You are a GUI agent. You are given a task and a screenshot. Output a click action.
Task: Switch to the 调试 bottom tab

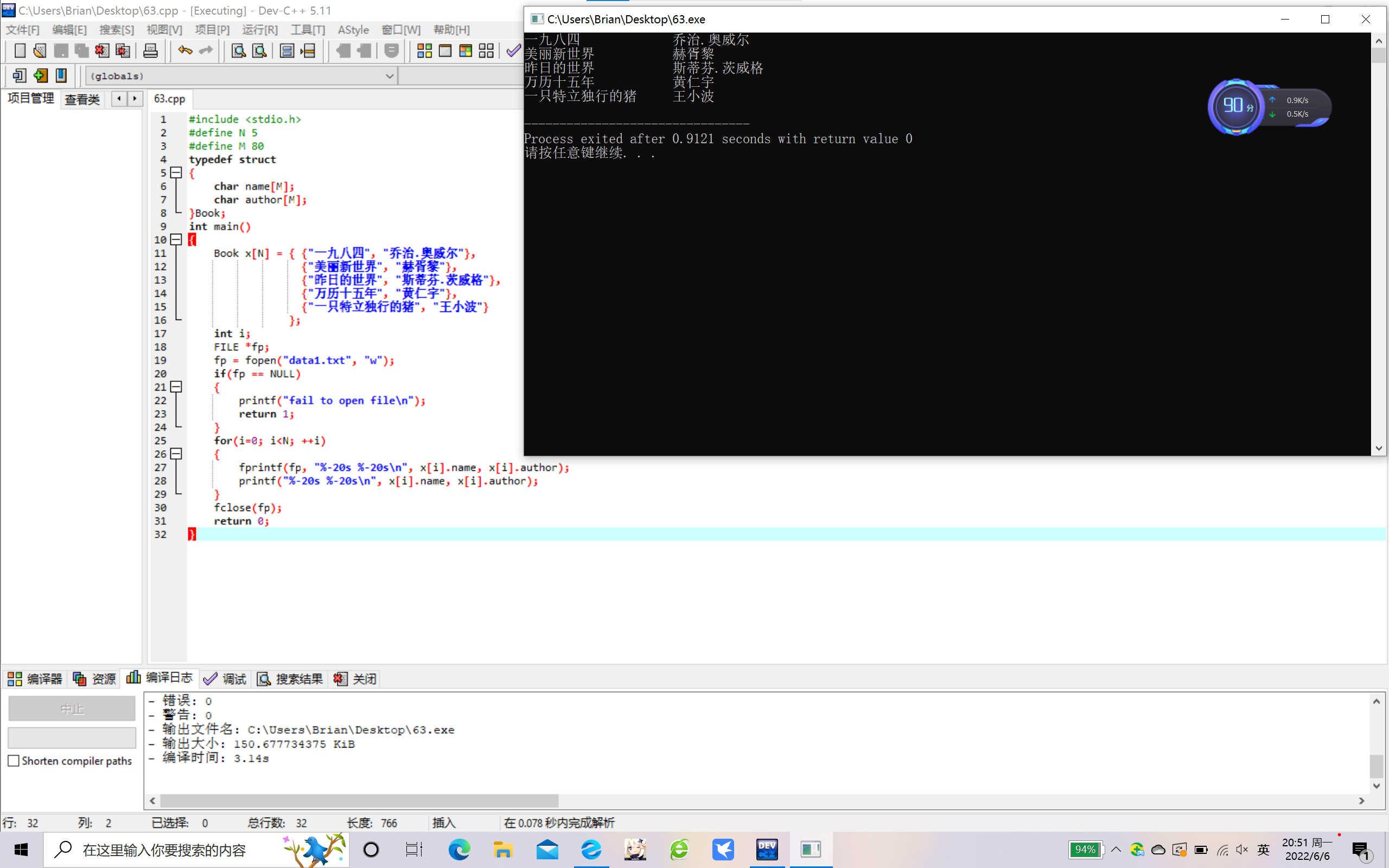pos(225,679)
